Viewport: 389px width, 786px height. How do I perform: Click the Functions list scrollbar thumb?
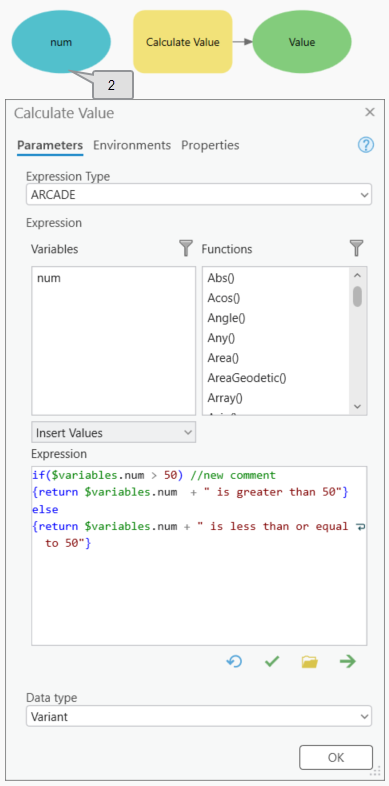click(x=357, y=296)
